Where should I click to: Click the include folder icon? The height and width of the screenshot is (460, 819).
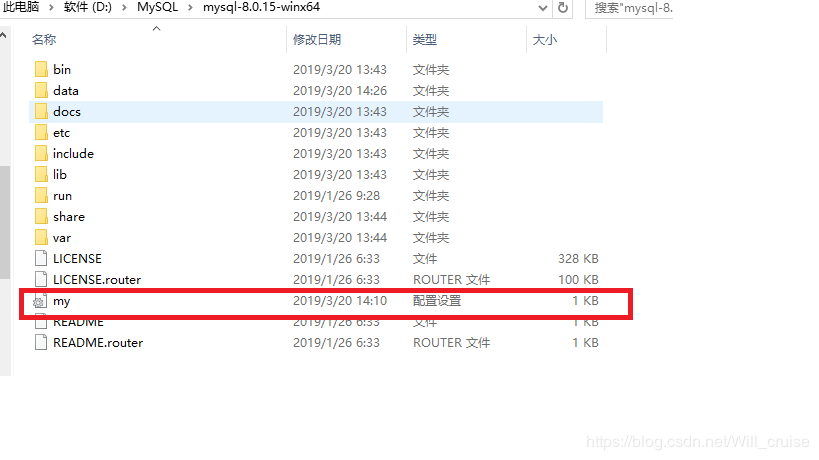(41, 154)
